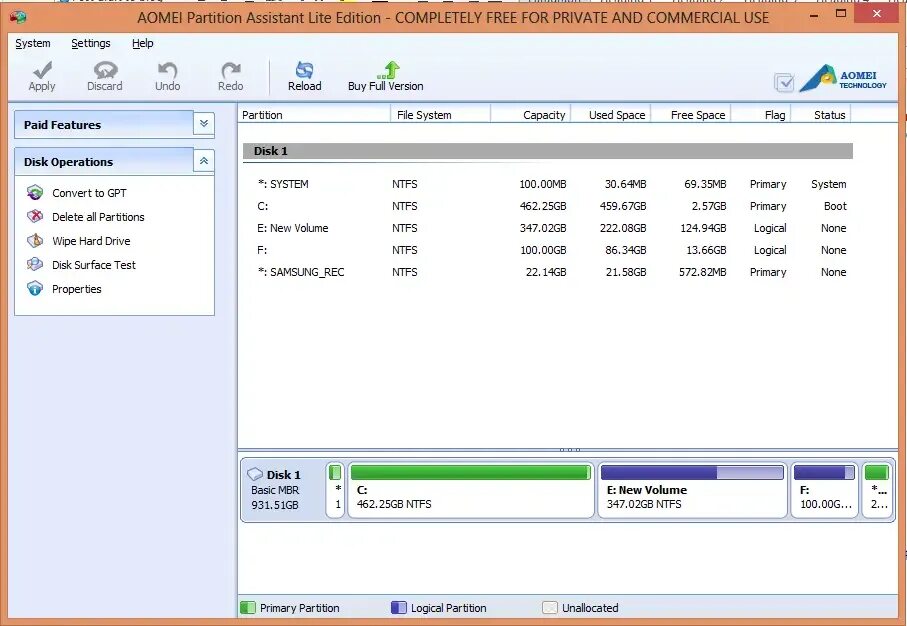Select the C: partition bar in the disk map
Screen dimensions: 907x626
click(x=470, y=490)
